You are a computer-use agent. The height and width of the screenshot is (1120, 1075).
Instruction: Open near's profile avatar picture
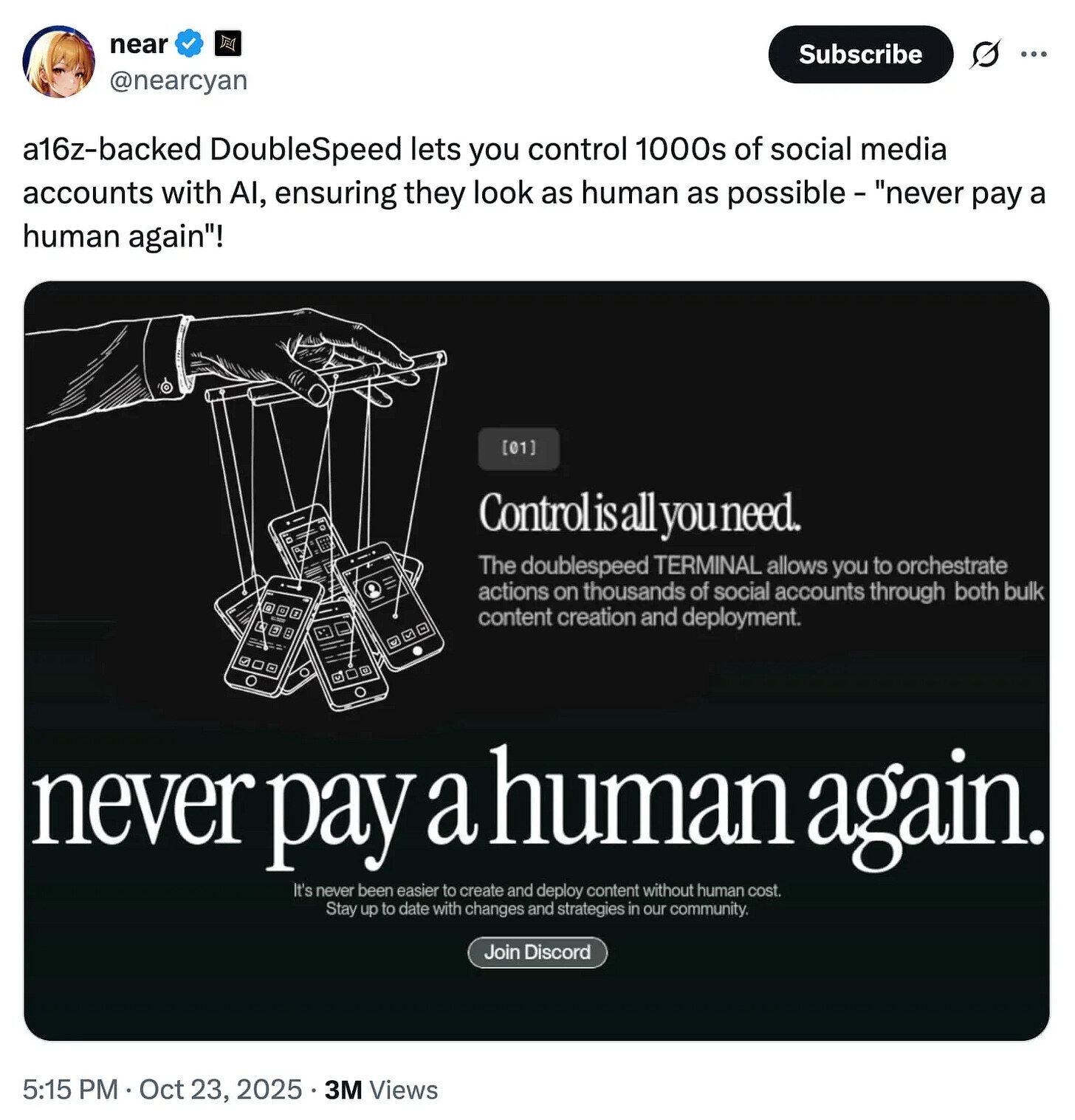59,61
